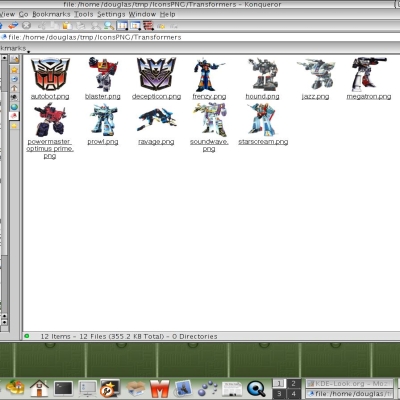Launch the Q magnifier panel icon
Image resolution: width=400 pixels, height=400 pixels.
tap(256, 388)
